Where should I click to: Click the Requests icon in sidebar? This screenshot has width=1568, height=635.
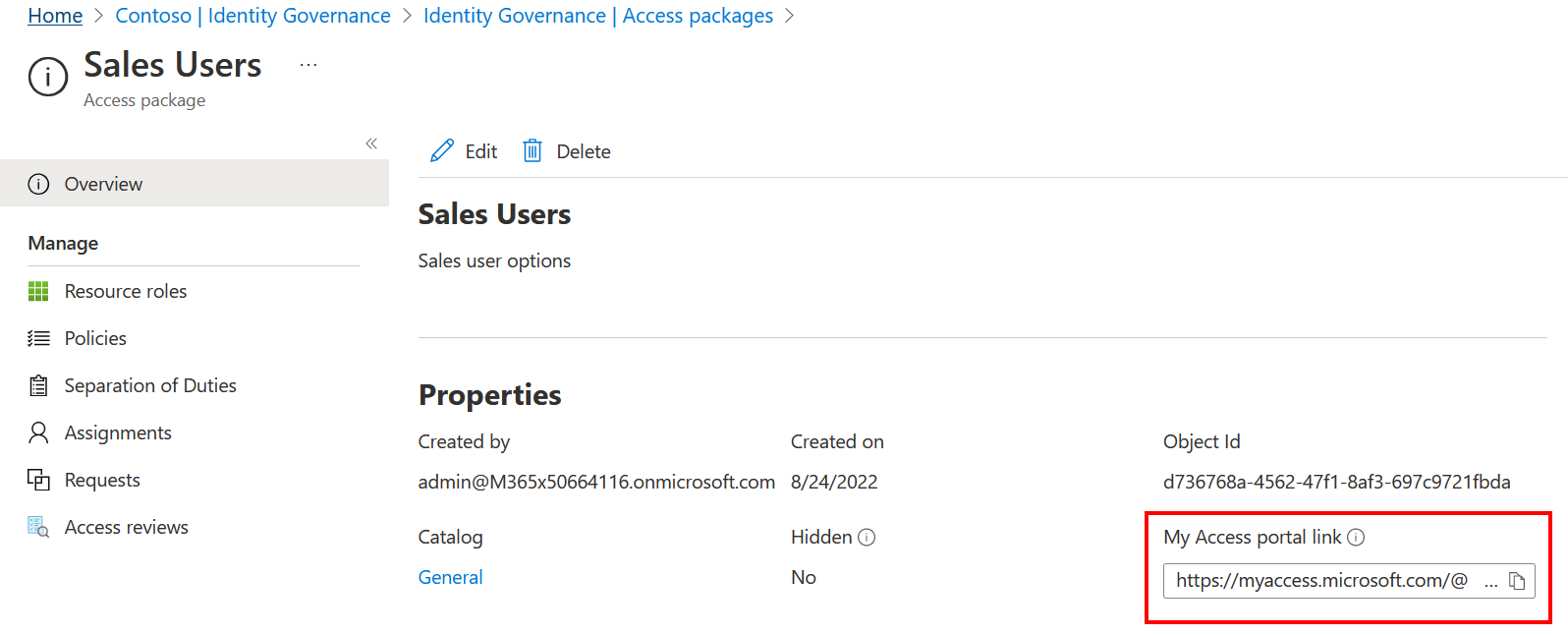click(x=38, y=481)
